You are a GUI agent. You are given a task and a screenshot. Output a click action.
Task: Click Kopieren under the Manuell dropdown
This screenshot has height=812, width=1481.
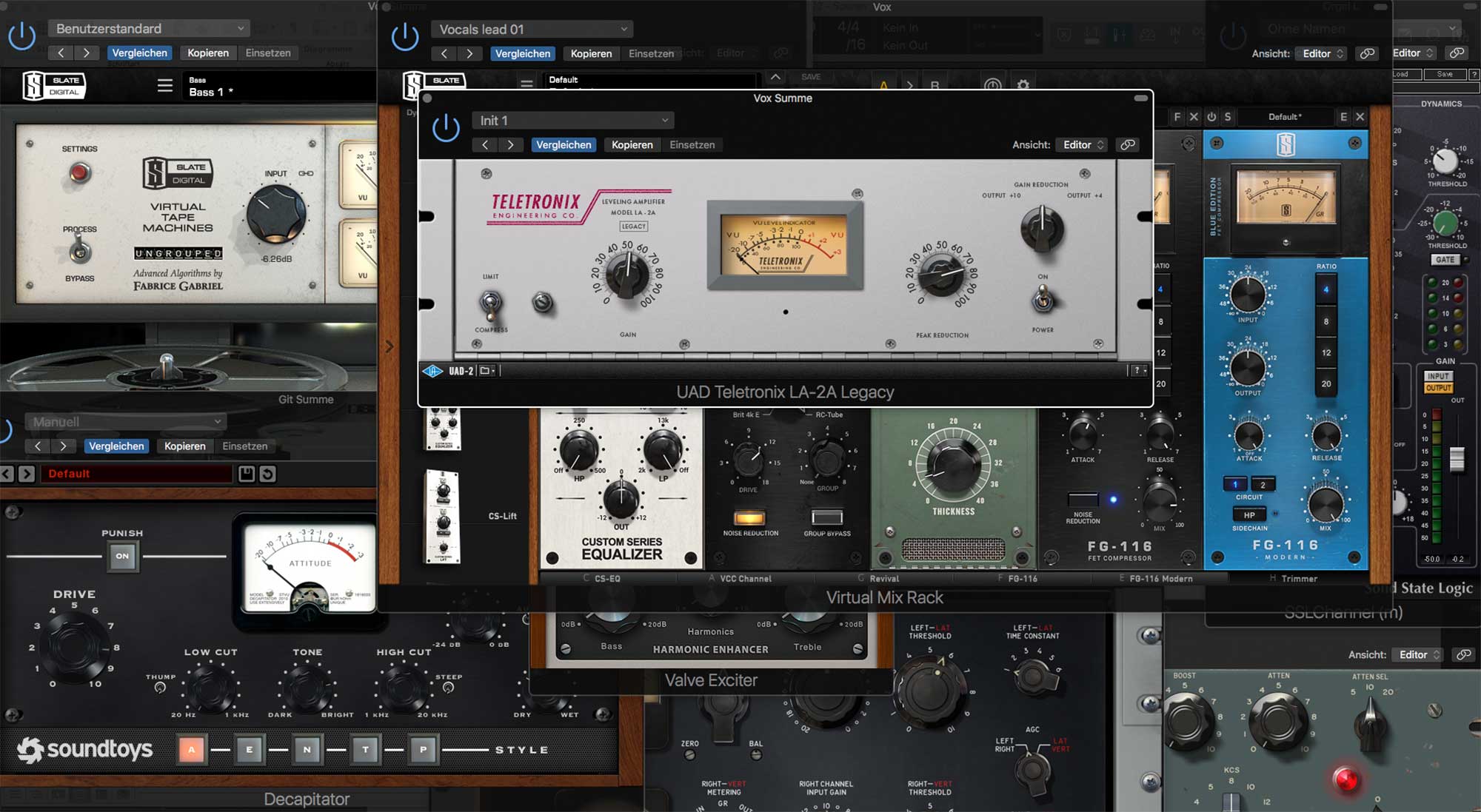pos(185,446)
